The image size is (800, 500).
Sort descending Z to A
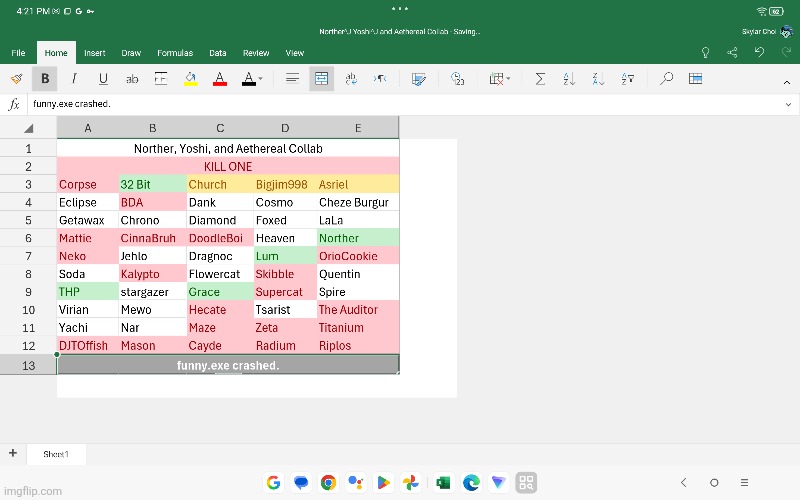[598, 79]
